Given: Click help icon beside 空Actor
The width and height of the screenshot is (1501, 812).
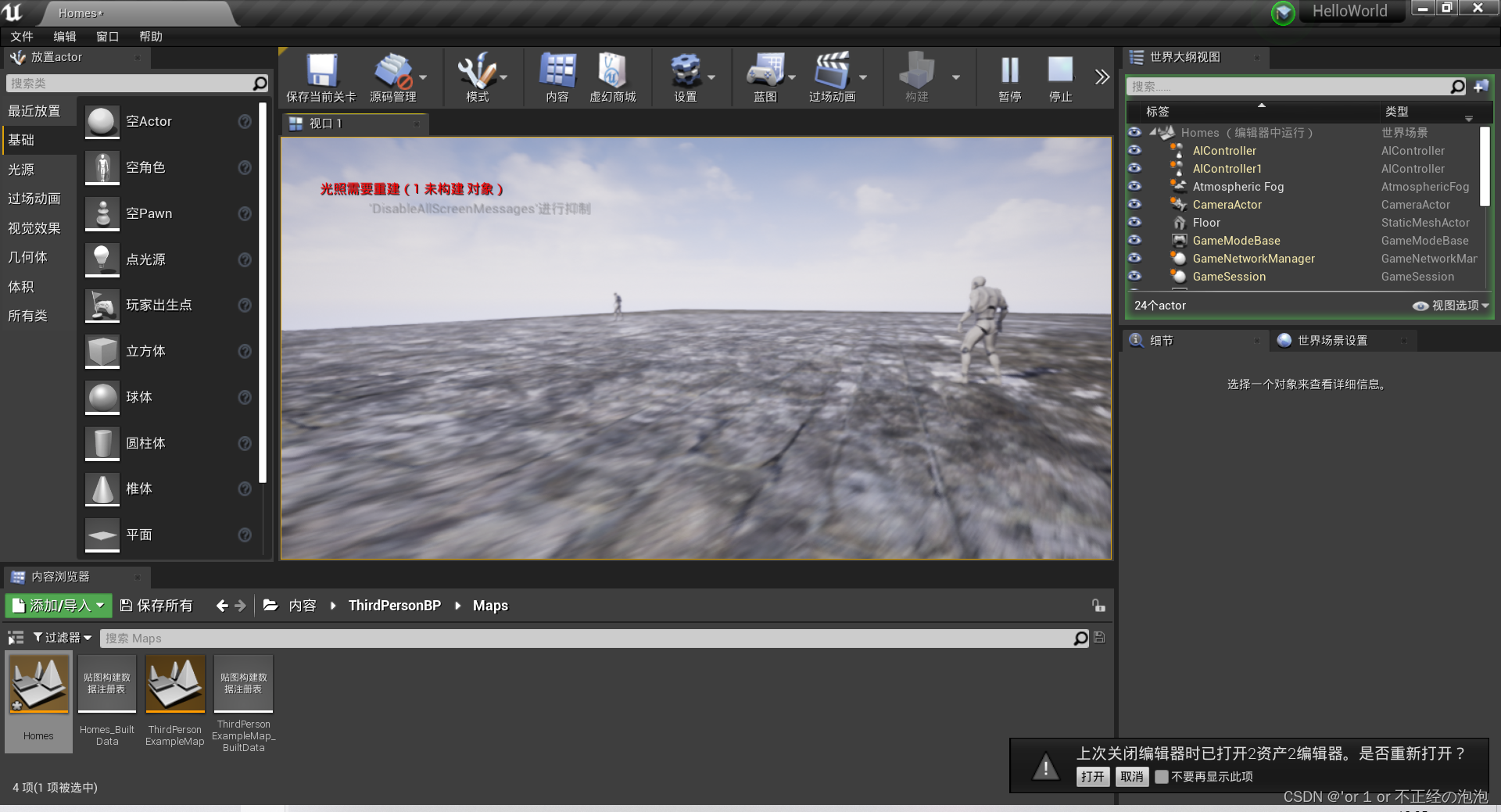Looking at the screenshot, I should (x=245, y=122).
